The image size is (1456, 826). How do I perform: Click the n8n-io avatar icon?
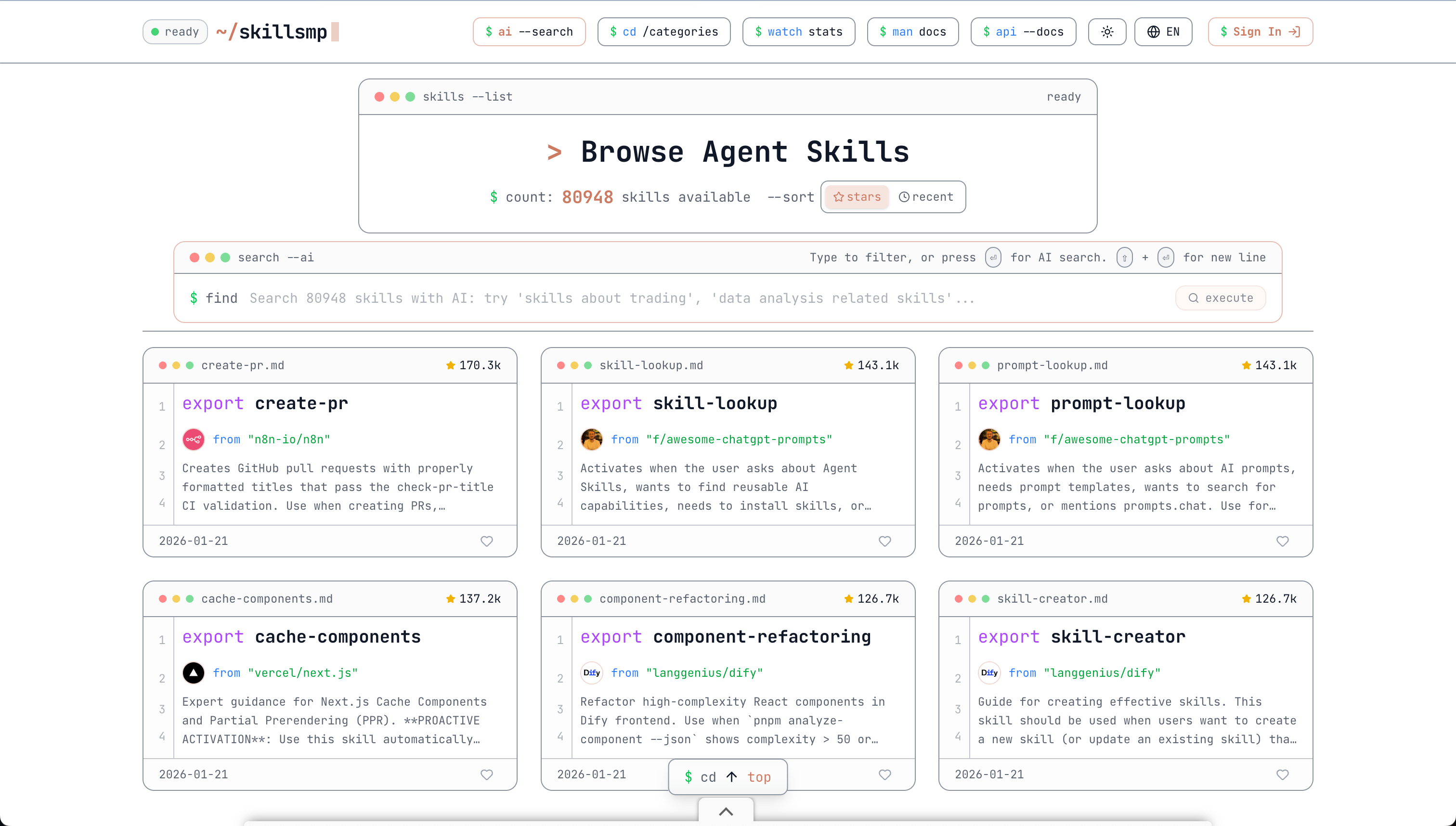pos(194,439)
